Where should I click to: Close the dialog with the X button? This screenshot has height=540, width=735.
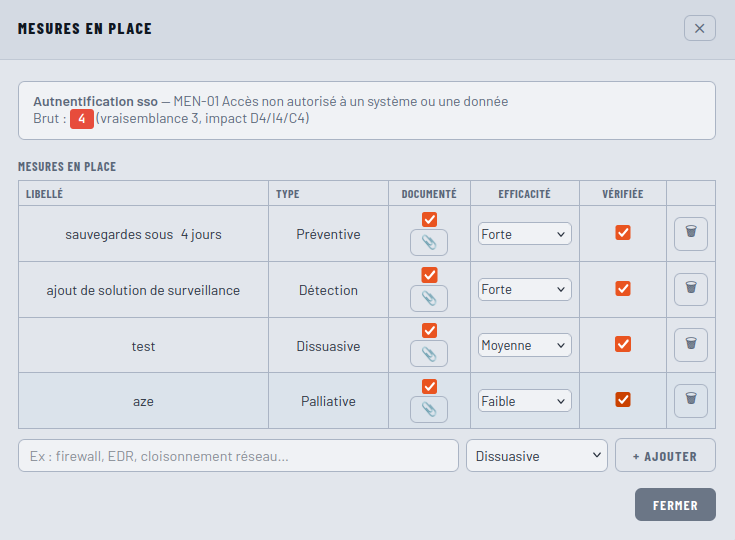point(699,28)
